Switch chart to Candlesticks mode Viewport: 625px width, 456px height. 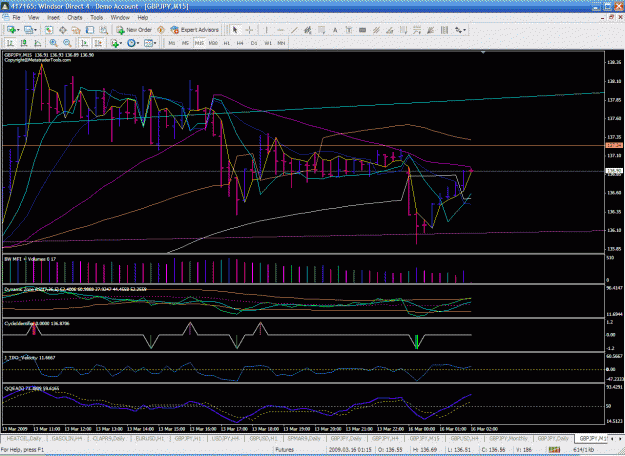[x=24, y=43]
